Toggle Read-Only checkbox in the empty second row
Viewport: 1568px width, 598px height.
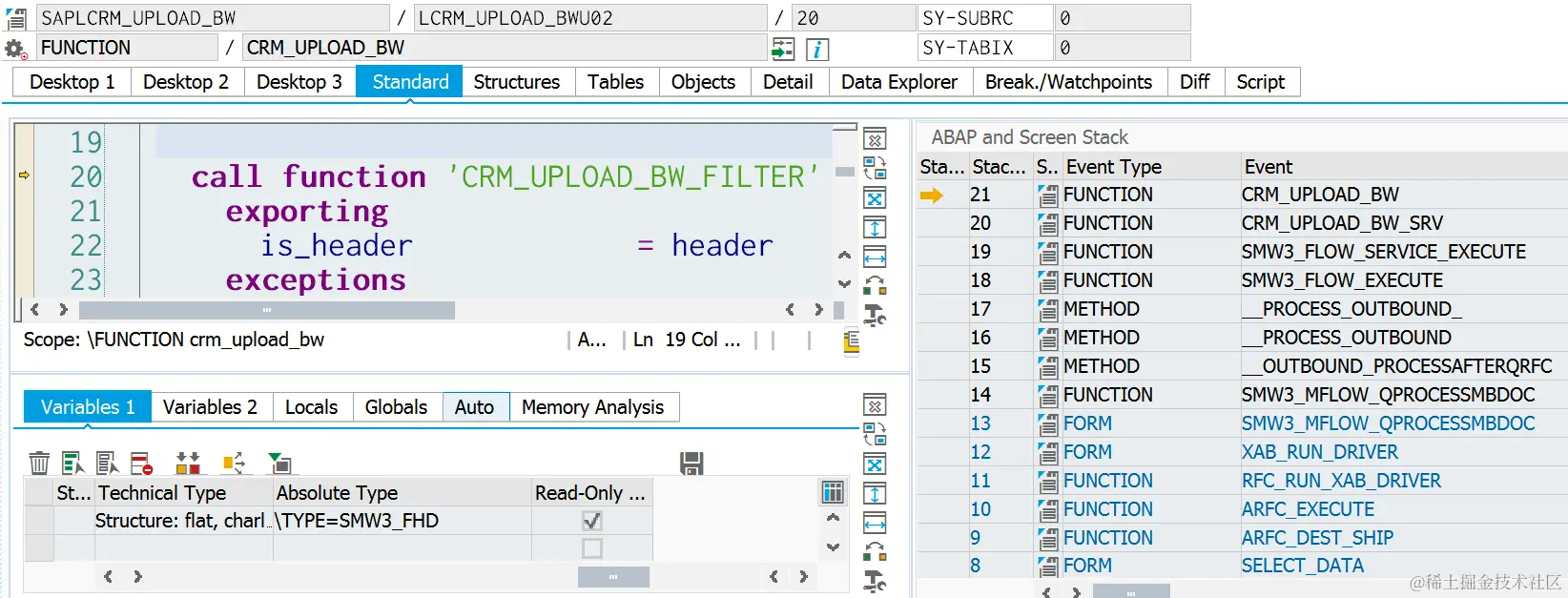592,548
